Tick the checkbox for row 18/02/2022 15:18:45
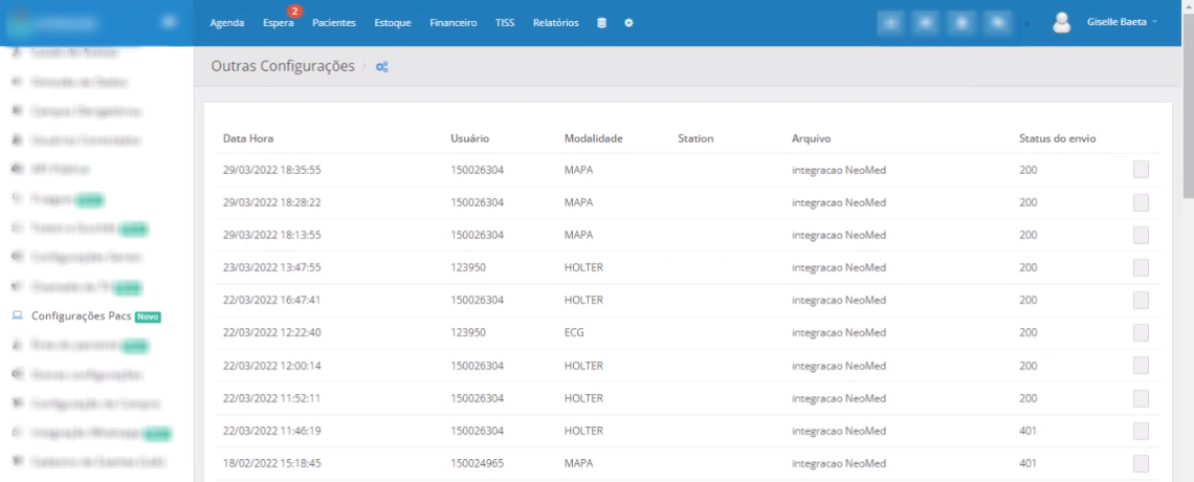1194x482 pixels. (1141, 464)
